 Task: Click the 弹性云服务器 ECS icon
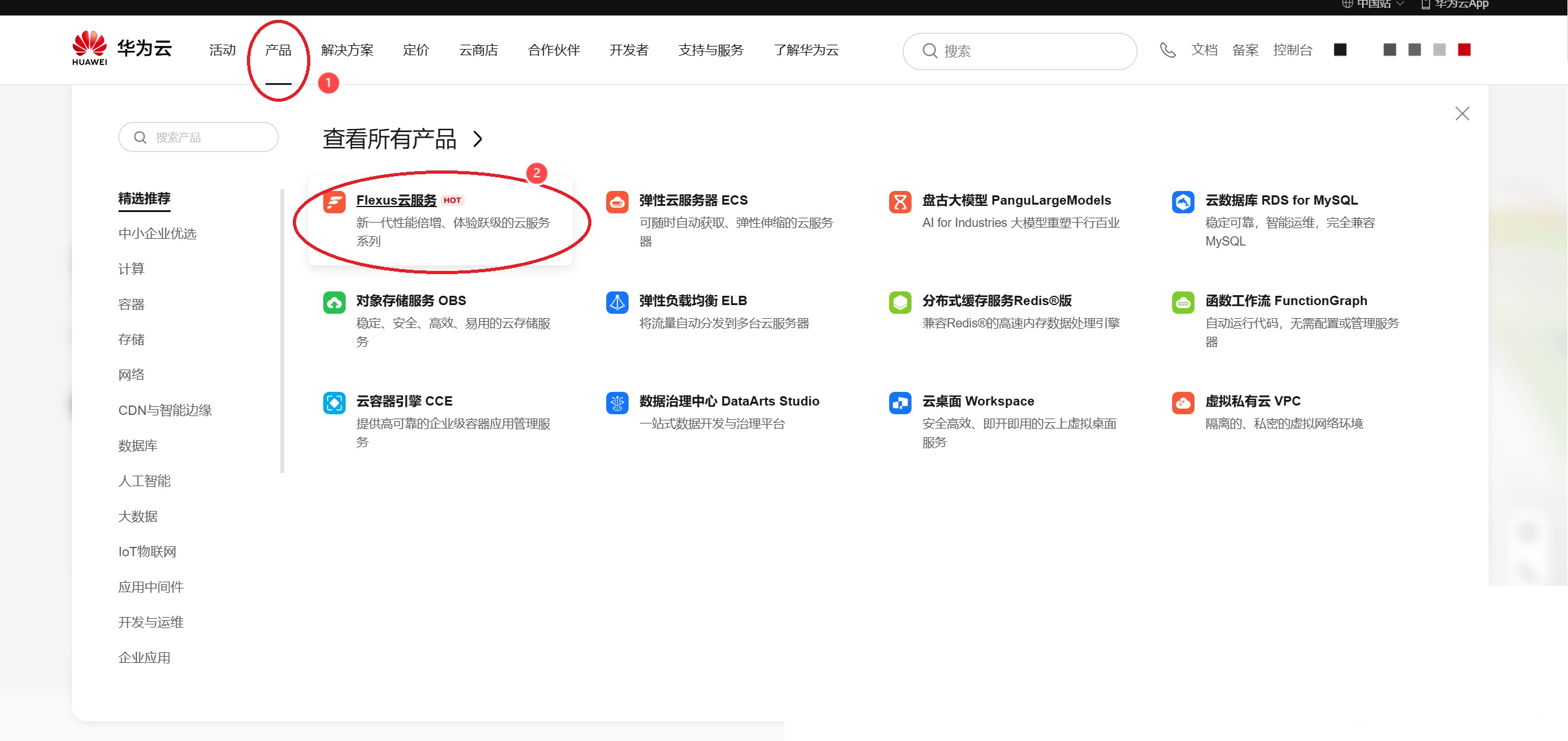click(617, 202)
